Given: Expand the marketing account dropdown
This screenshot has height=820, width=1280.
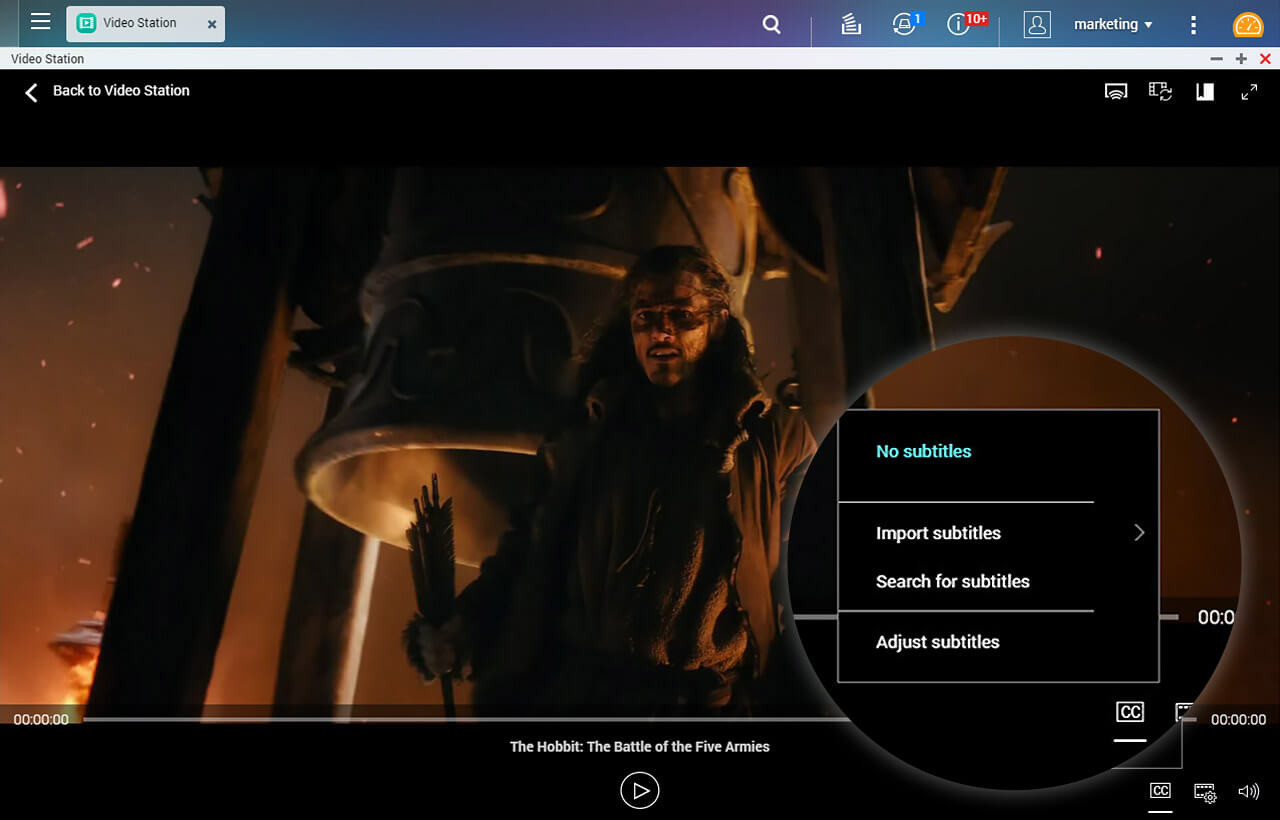Looking at the screenshot, I should coord(1113,24).
